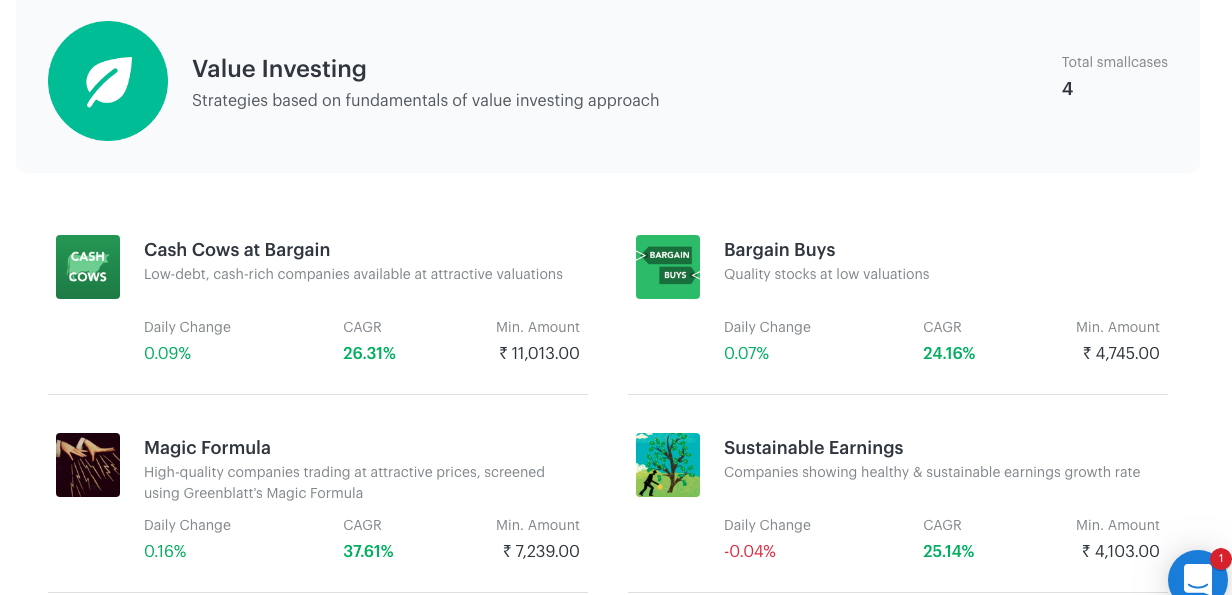Click the Cash Cows thumbnail icon
The height and width of the screenshot is (595, 1232).
88,267
